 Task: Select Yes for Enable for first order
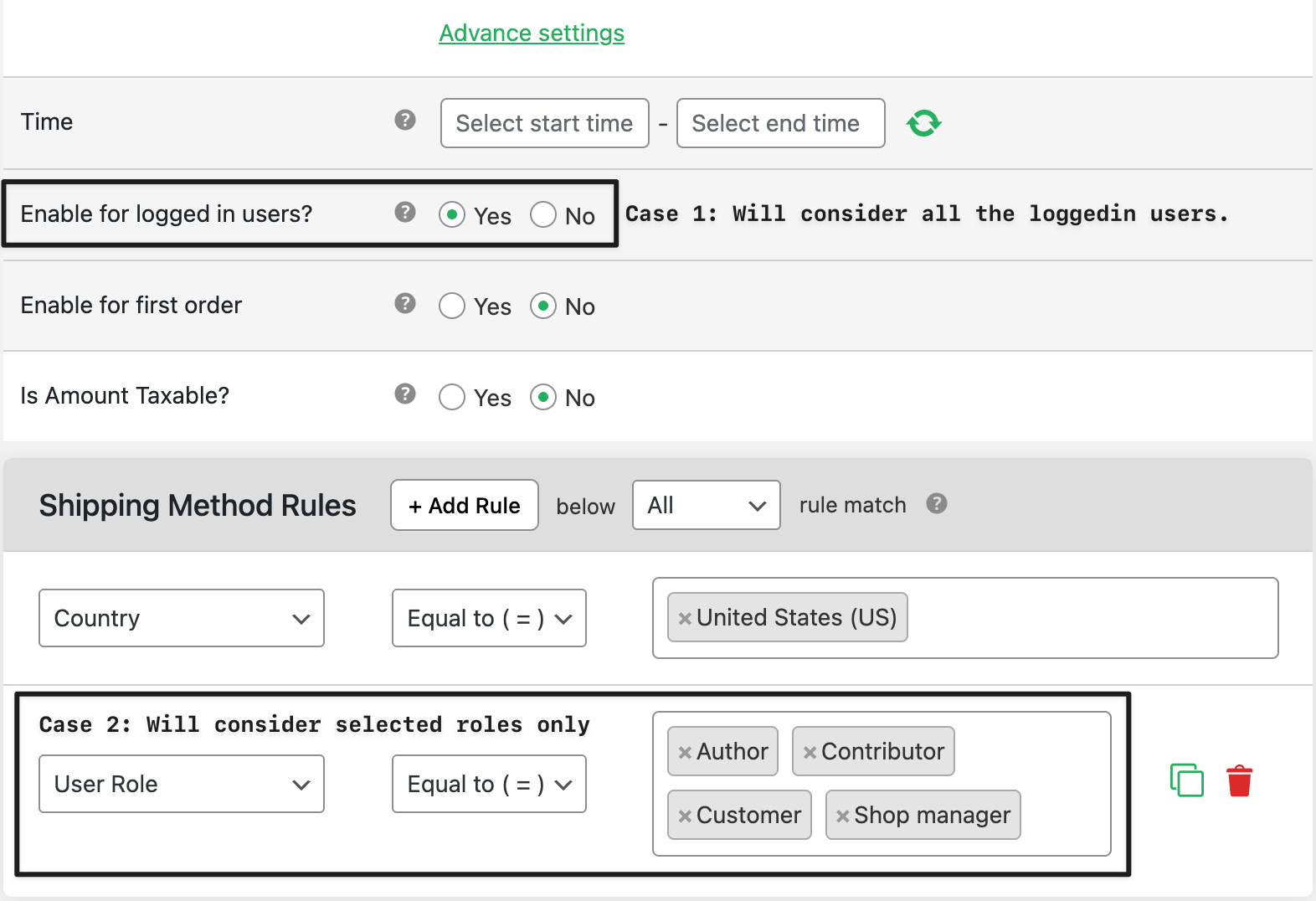coord(452,306)
